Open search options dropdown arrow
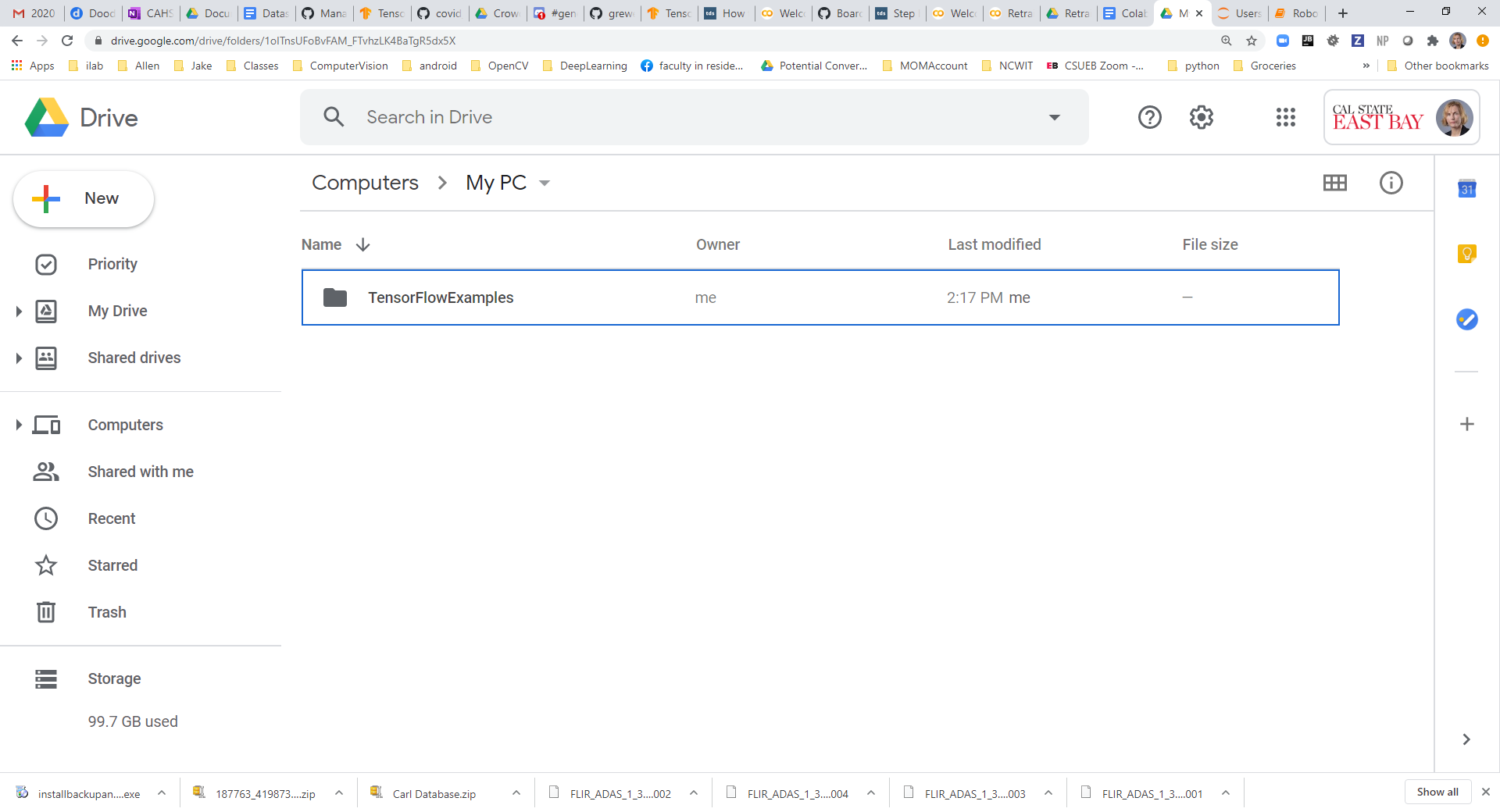Image resolution: width=1500 pixels, height=812 pixels. (x=1054, y=117)
